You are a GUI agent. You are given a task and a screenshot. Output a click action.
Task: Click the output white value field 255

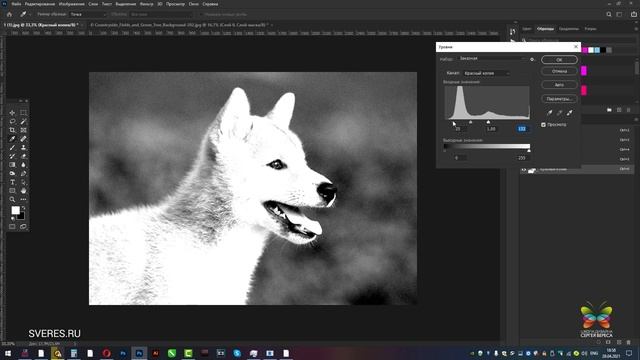[522, 158]
